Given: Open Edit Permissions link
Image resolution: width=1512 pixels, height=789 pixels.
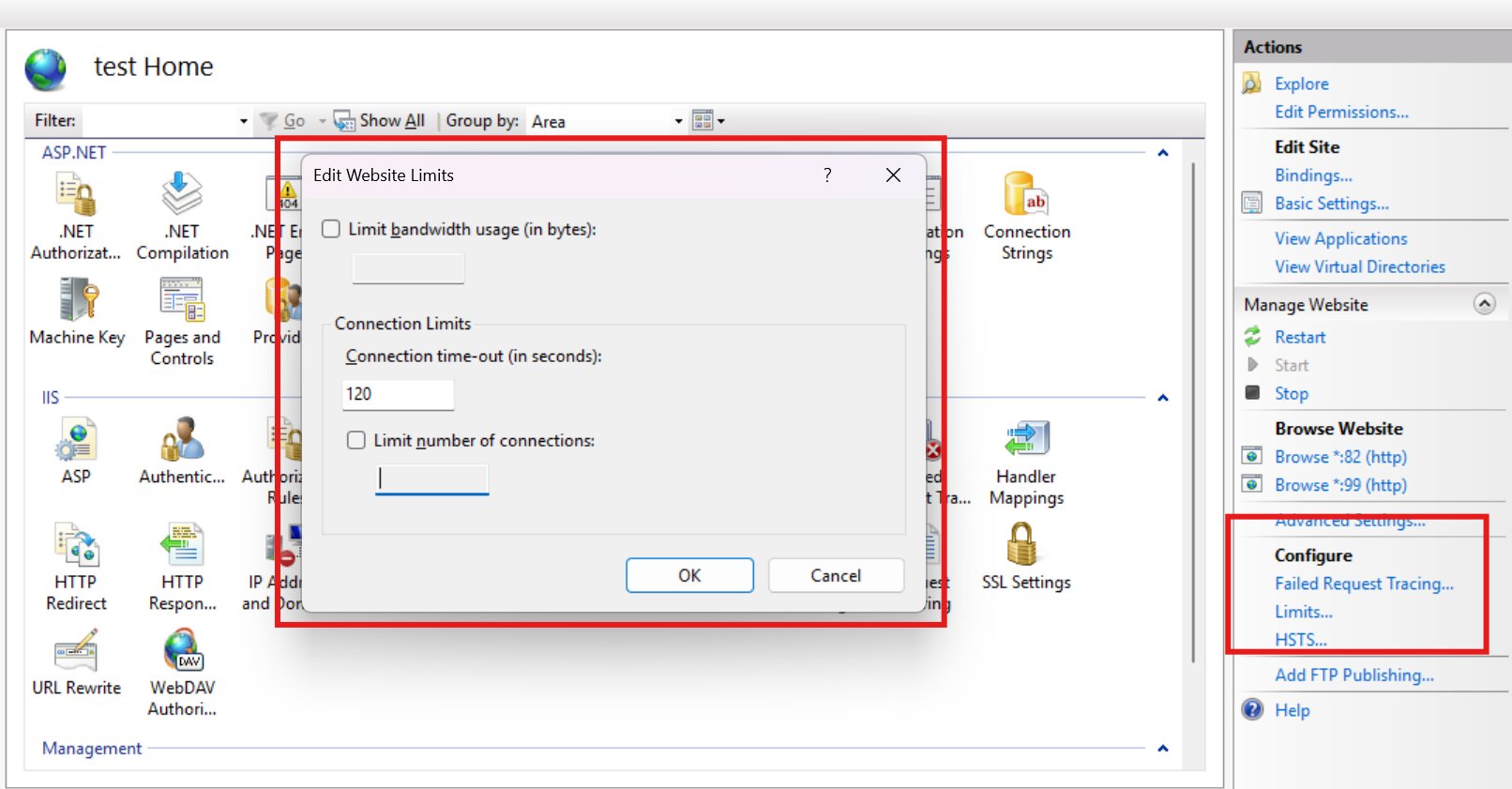Looking at the screenshot, I should tap(1341, 112).
